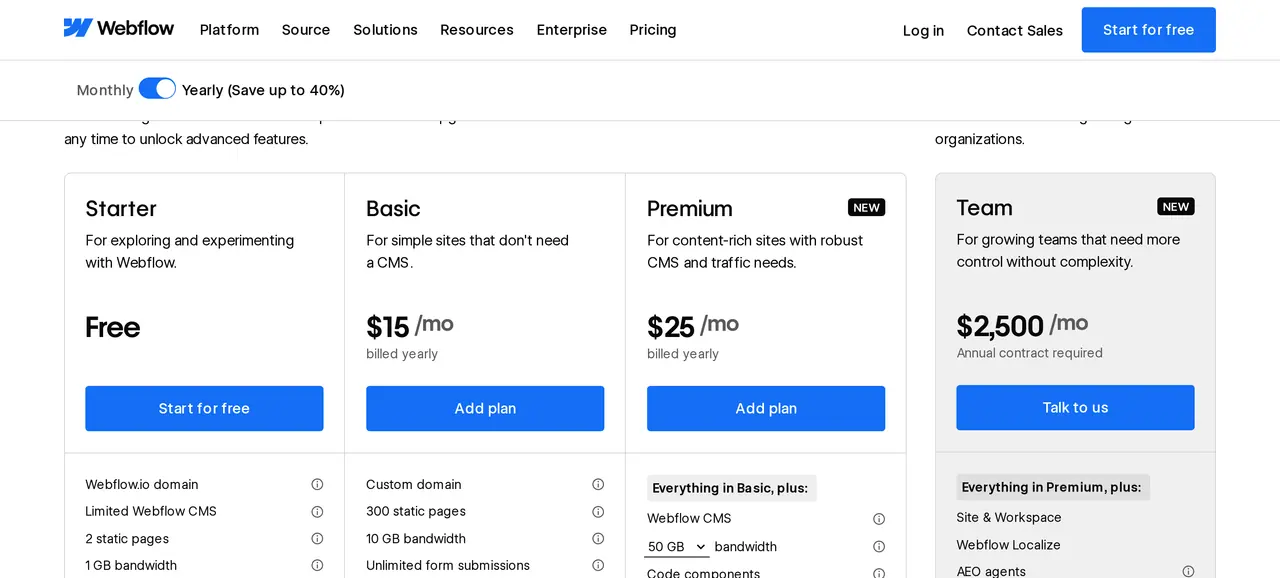Image resolution: width=1280 pixels, height=578 pixels.
Task: Open the Source menu
Action: [306, 30]
